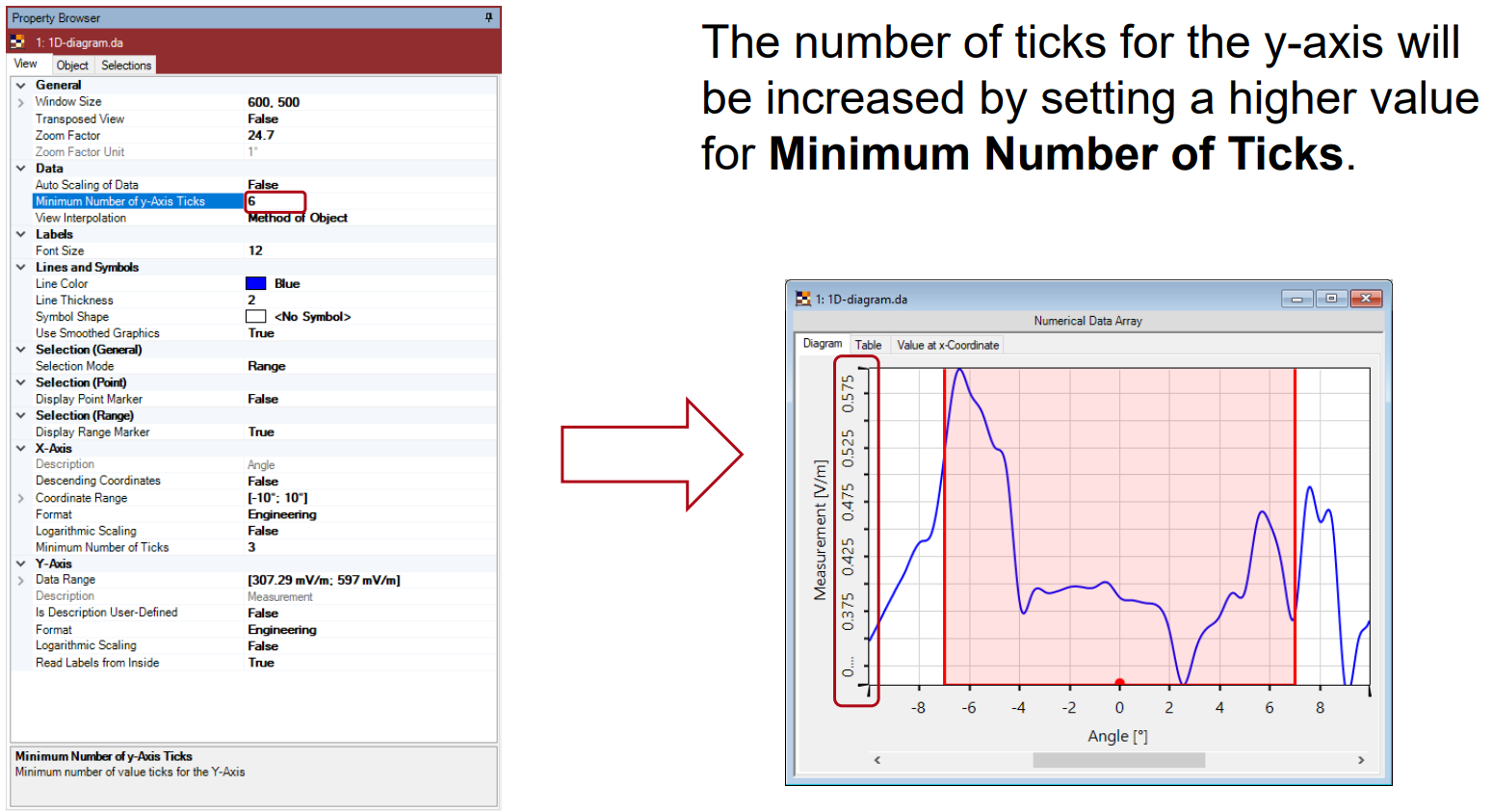
Task: Click the Display Range Marker True value
Action: coord(261,432)
